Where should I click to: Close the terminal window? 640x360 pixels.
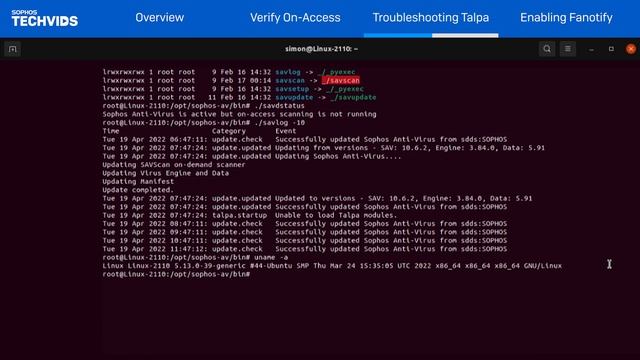click(x=631, y=49)
